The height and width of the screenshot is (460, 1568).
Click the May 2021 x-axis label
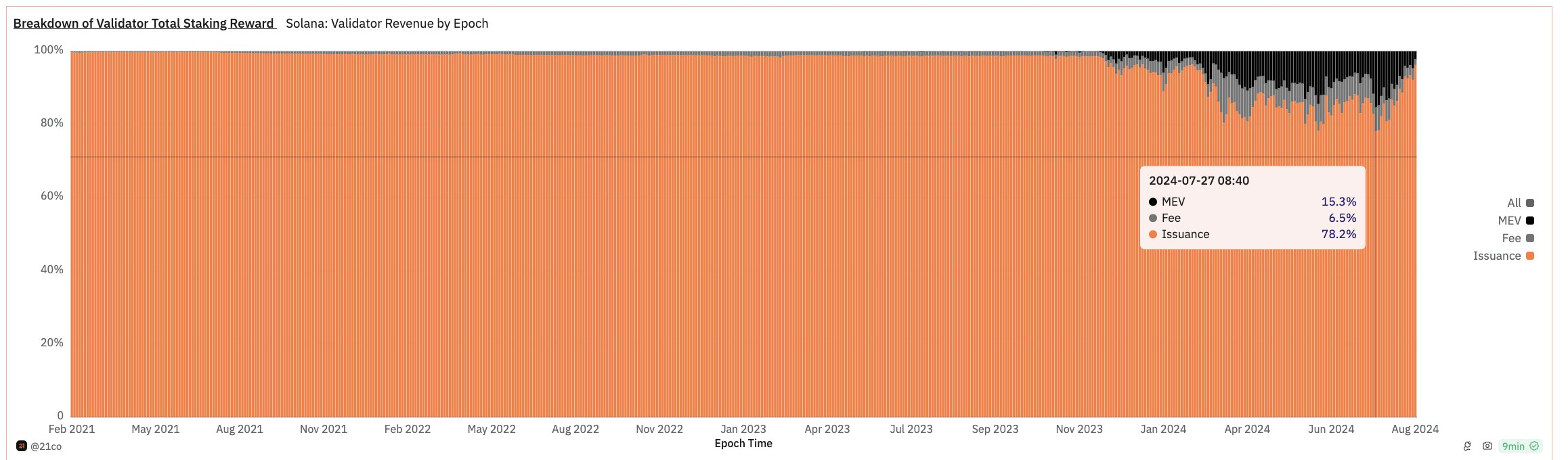point(156,429)
